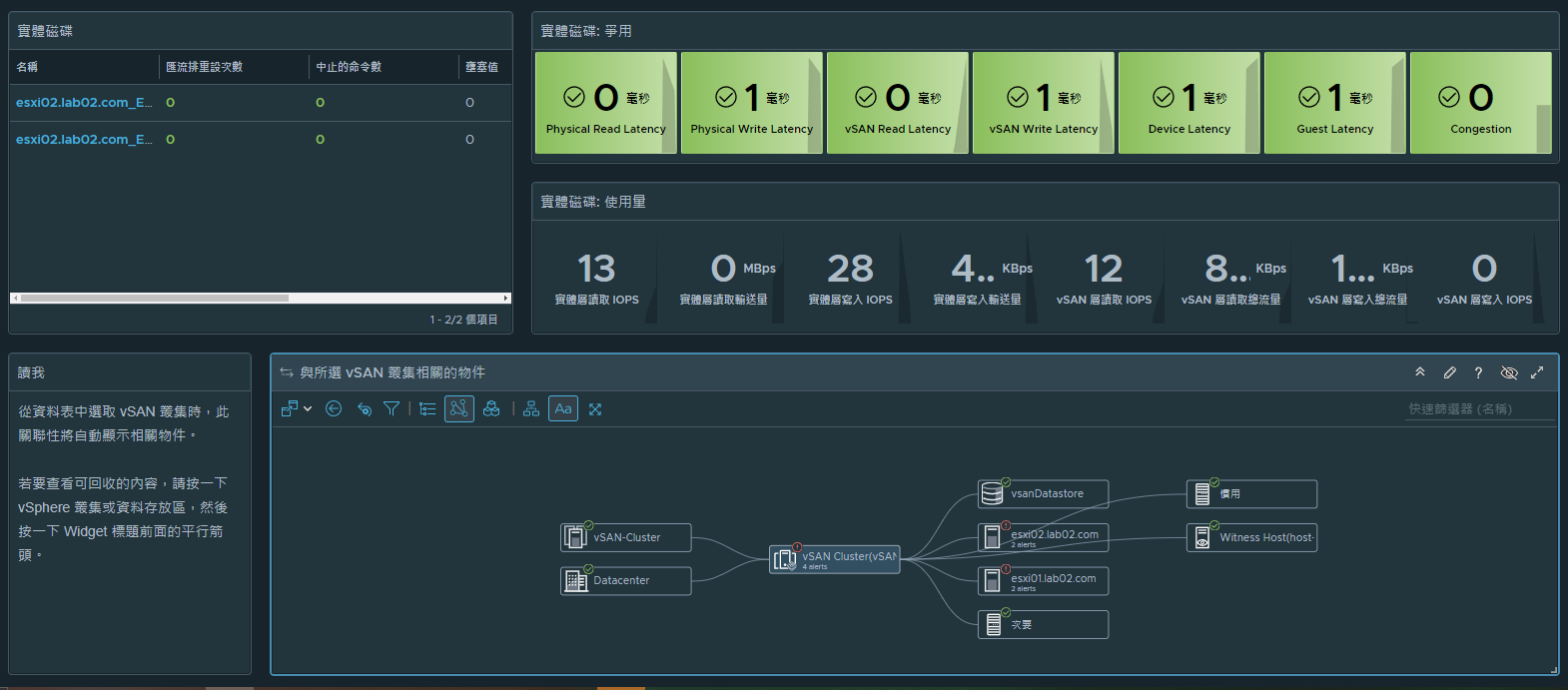Click the 實體磁碟: 爭用 widget title
This screenshot has height=690, width=1568.
(x=586, y=31)
